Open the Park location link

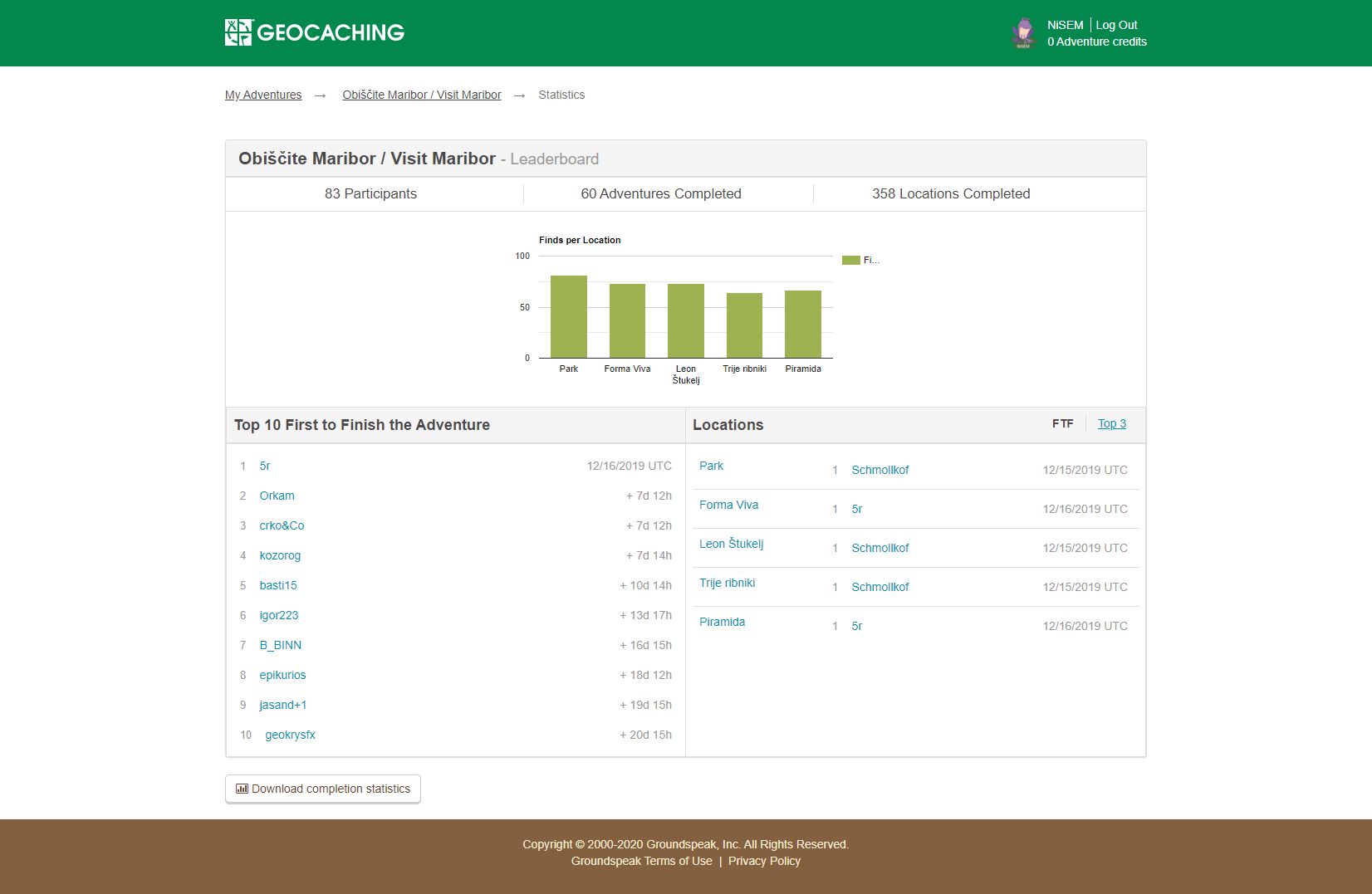[711, 466]
